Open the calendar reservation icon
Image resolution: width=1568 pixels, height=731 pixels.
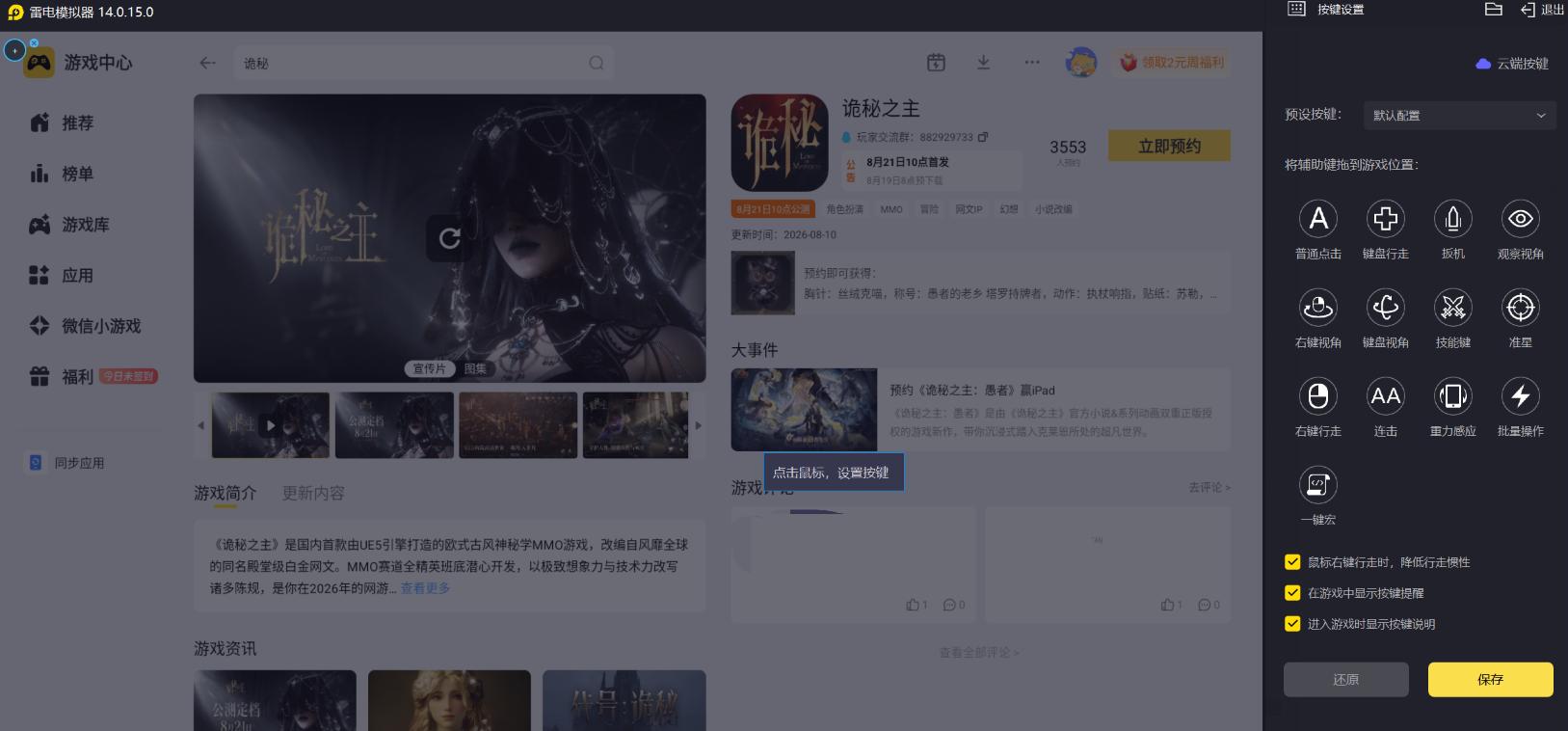936,63
